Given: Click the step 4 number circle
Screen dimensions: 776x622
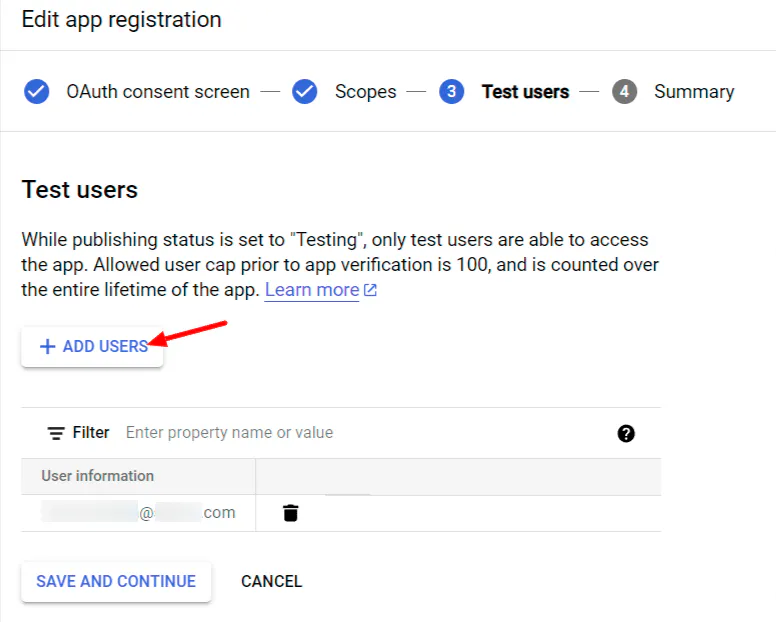Looking at the screenshot, I should [624, 92].
